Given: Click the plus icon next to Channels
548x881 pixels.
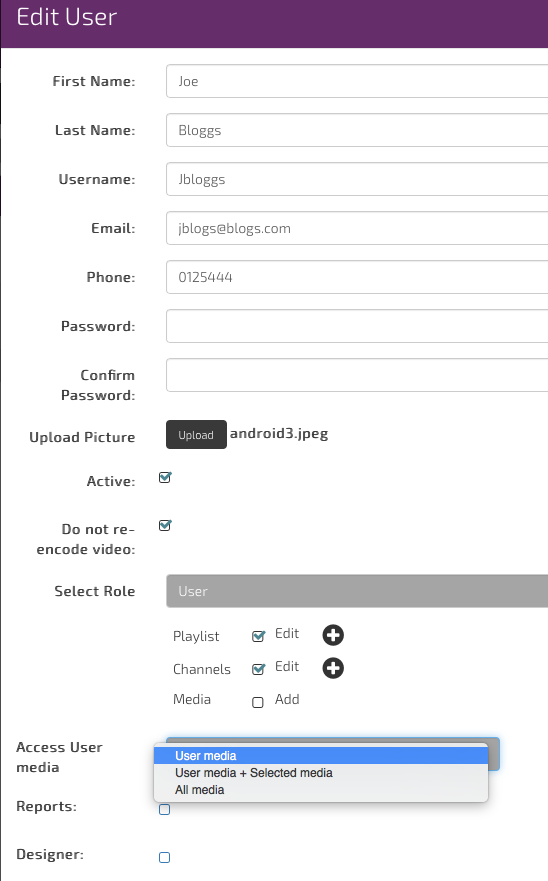Looking at the screenshot, I should [333, 668].
